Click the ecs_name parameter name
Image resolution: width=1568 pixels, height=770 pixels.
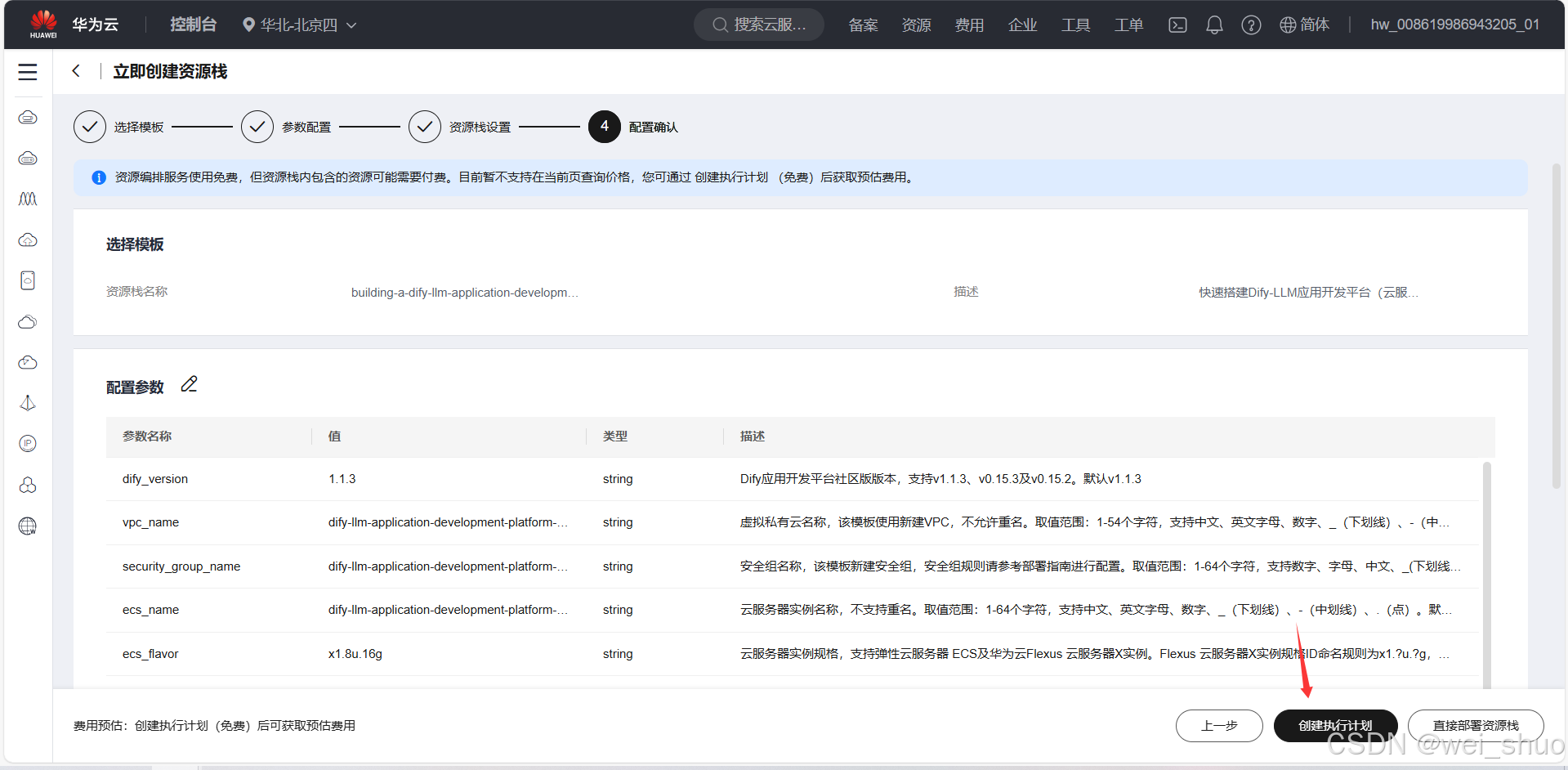point(150,610)
